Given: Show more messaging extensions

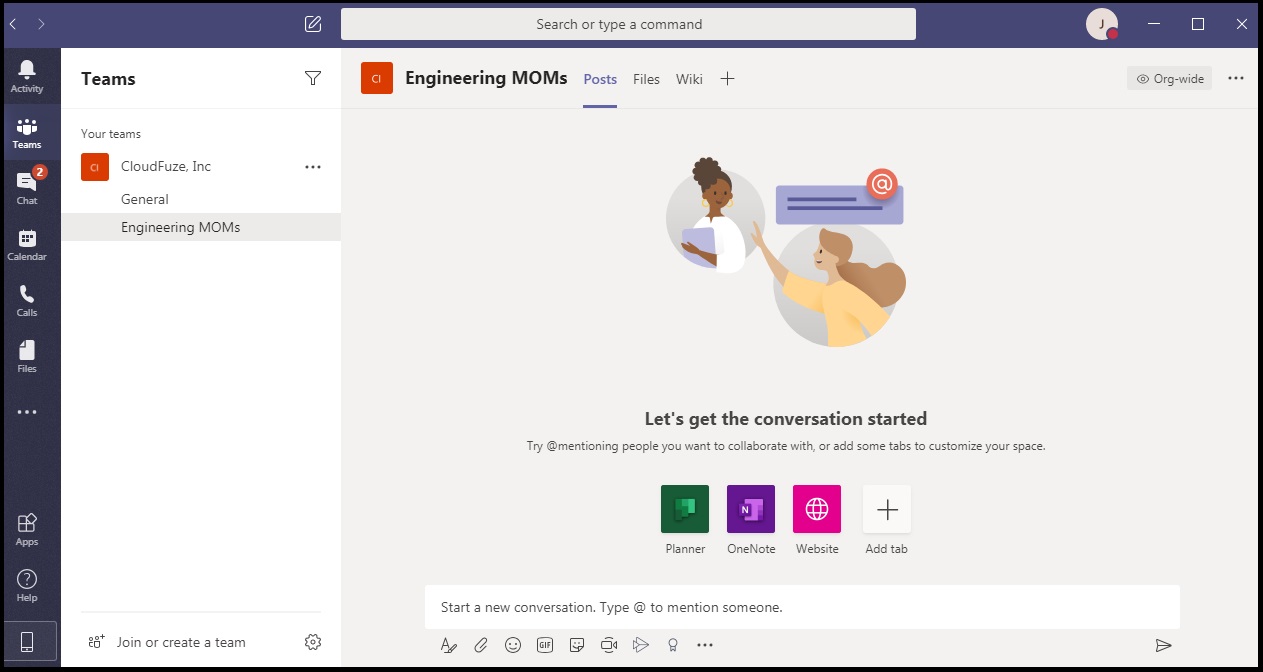Looking at the screenshot, I should tap(705, 645).
